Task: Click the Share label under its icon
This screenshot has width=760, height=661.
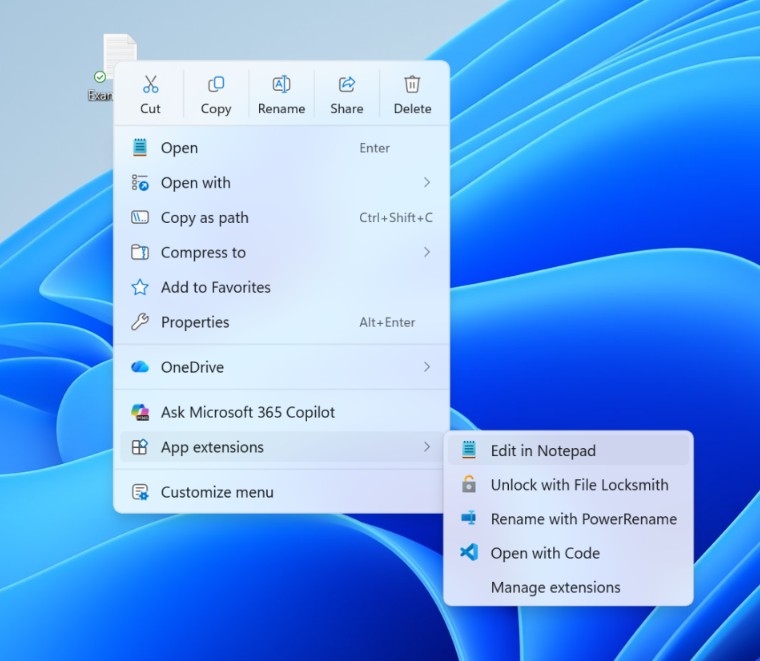Action: (x=347, y=109)
